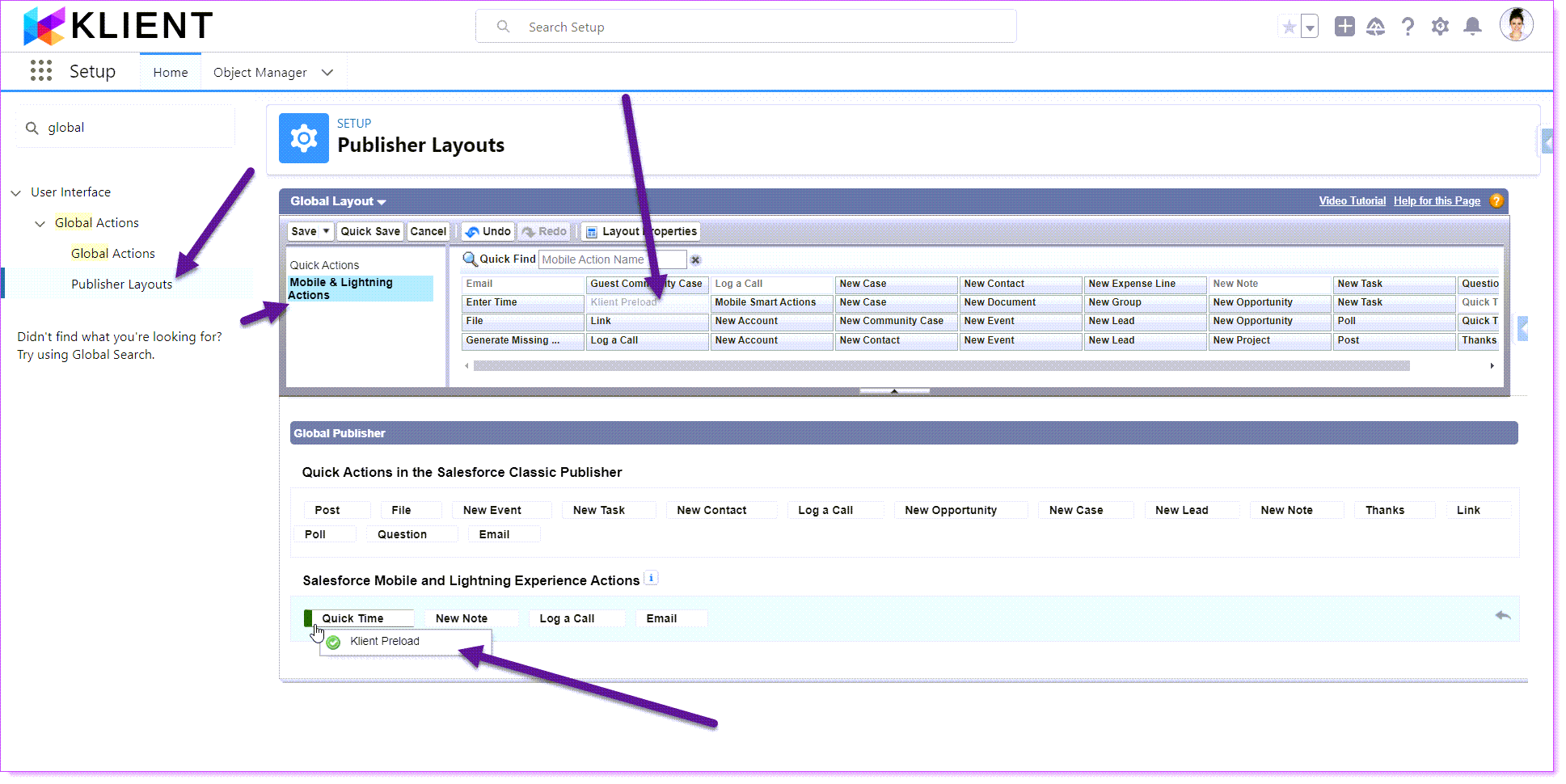Viewport: 1566px width, 784px height.
Task: Click the Global Publisher section header
Action: click(904, 433)
